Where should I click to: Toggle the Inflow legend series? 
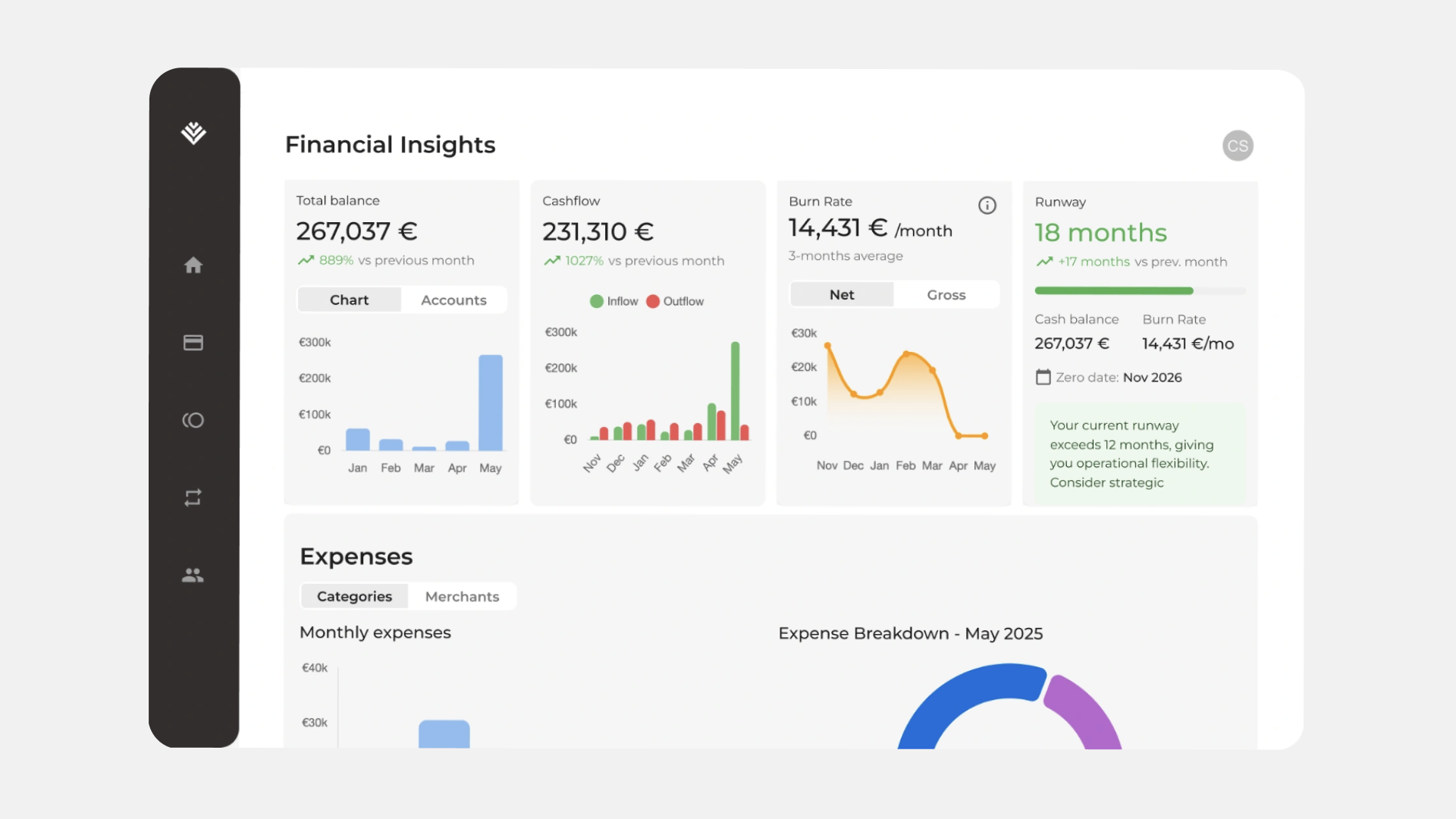point(614,301)
